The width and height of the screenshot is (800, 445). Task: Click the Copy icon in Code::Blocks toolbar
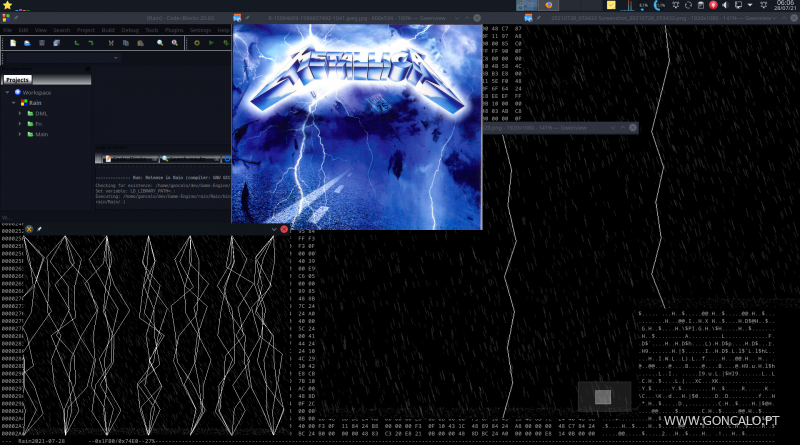point(126,43)
